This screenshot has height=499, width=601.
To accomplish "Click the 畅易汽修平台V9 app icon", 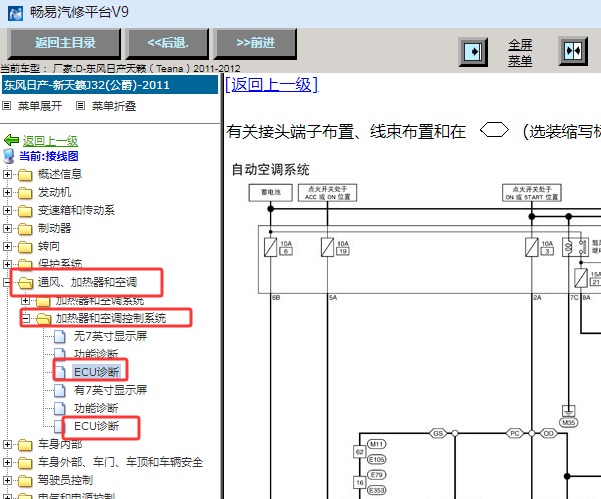I will (16, 13).
